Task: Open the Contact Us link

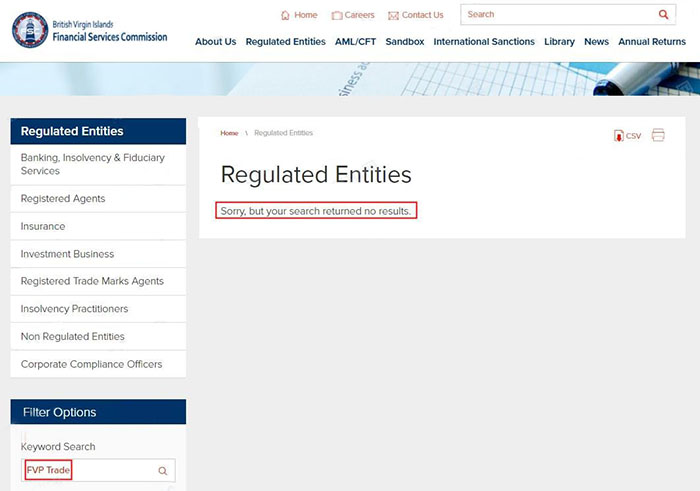Action: tap(415, 15)
